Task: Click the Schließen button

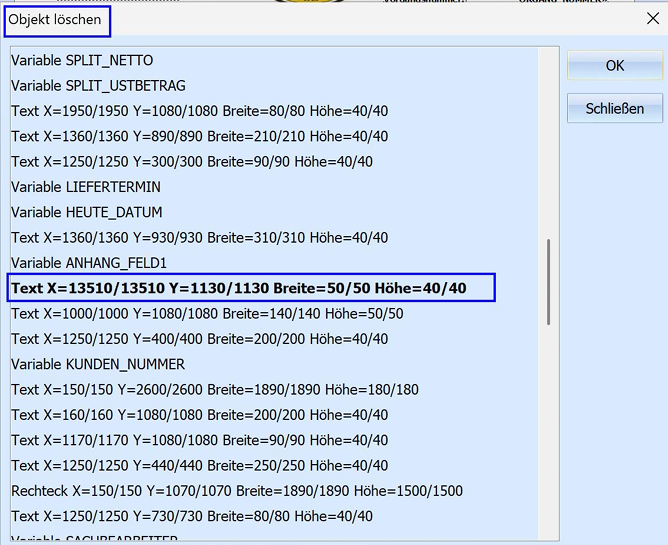Action: click(615, 109)
